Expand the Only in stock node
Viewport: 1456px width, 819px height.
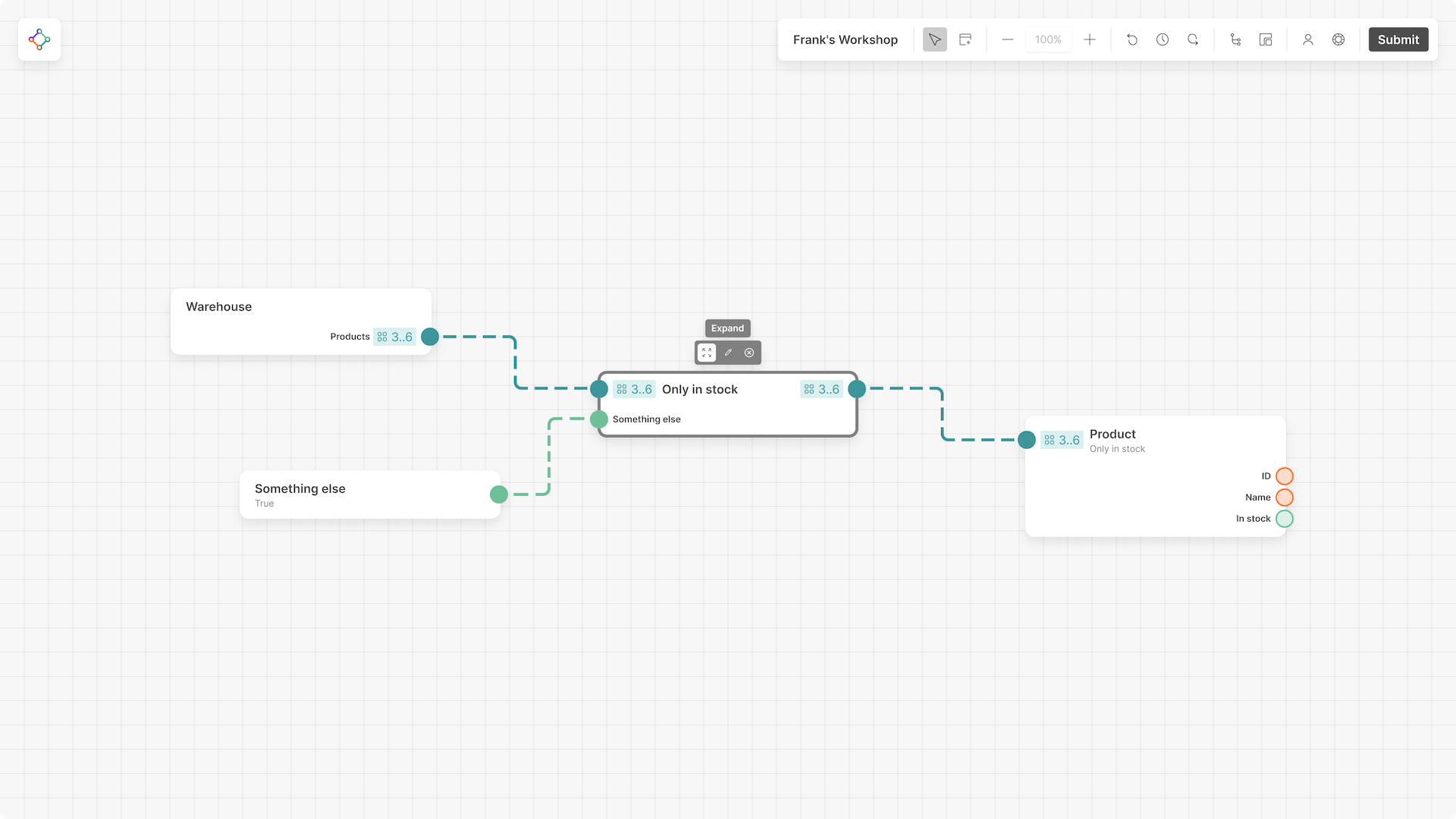[707, 353]
